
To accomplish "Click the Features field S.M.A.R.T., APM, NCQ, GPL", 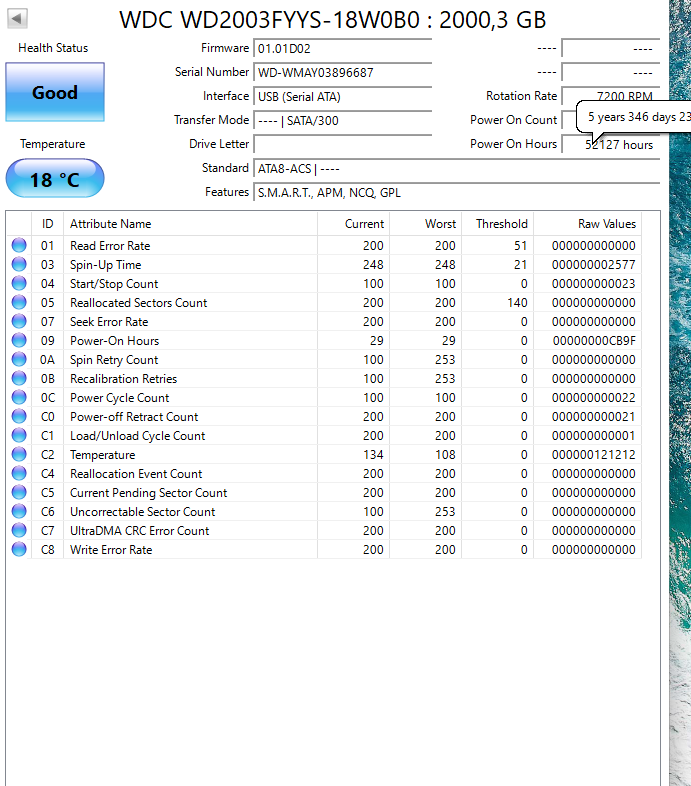I will pos(456,193).
